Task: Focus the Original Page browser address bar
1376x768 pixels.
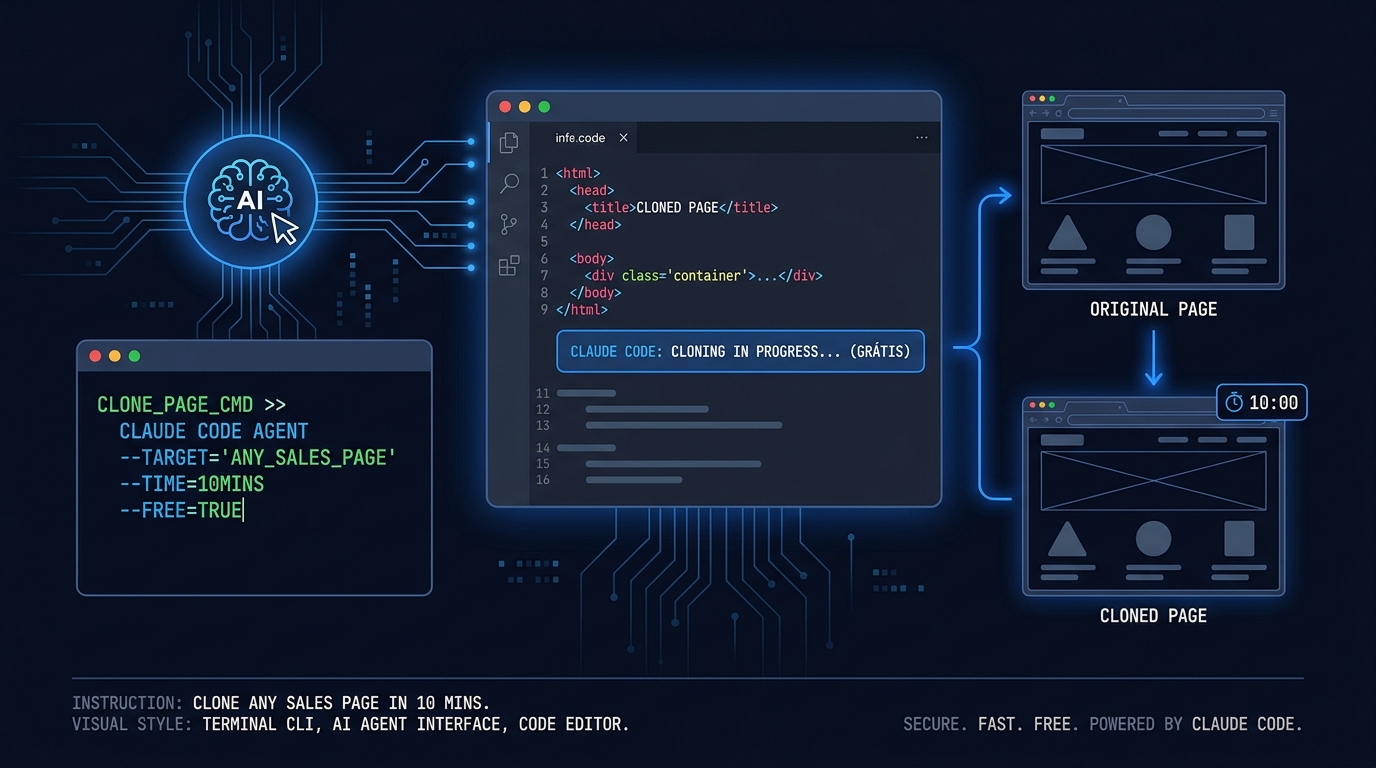Action: click(x=1166, y=114)
